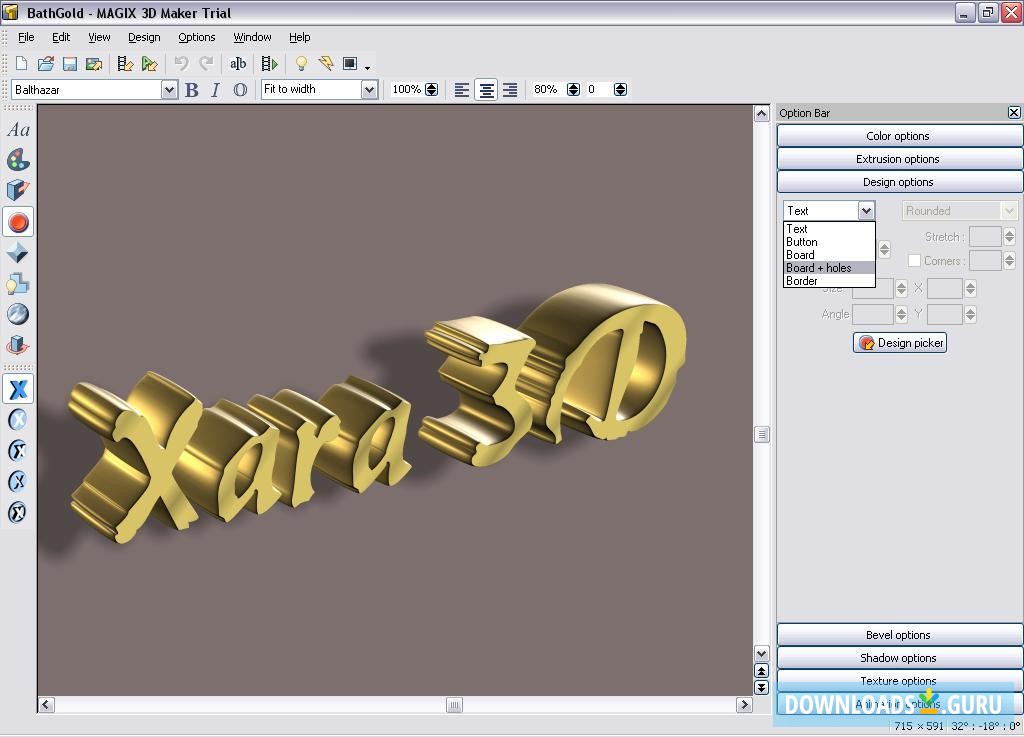The image size is (1024, 737).
Task: Click the 100% font size field
Action: click(x=406, y=90)
